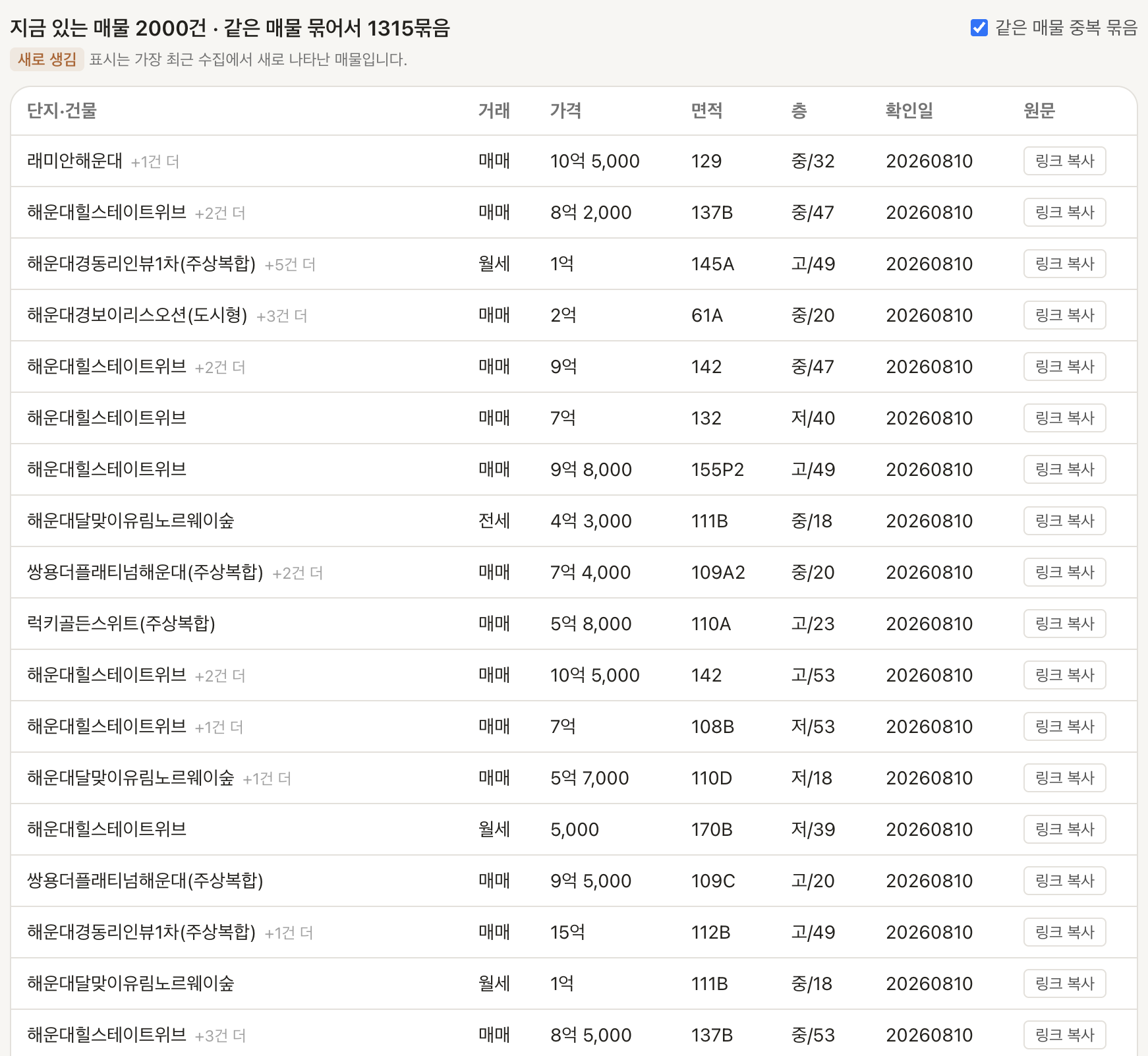The image size is (1148, 1056).
Task: Click the 가격 column header
Action: pyautogui.click(x=566, y=111)
